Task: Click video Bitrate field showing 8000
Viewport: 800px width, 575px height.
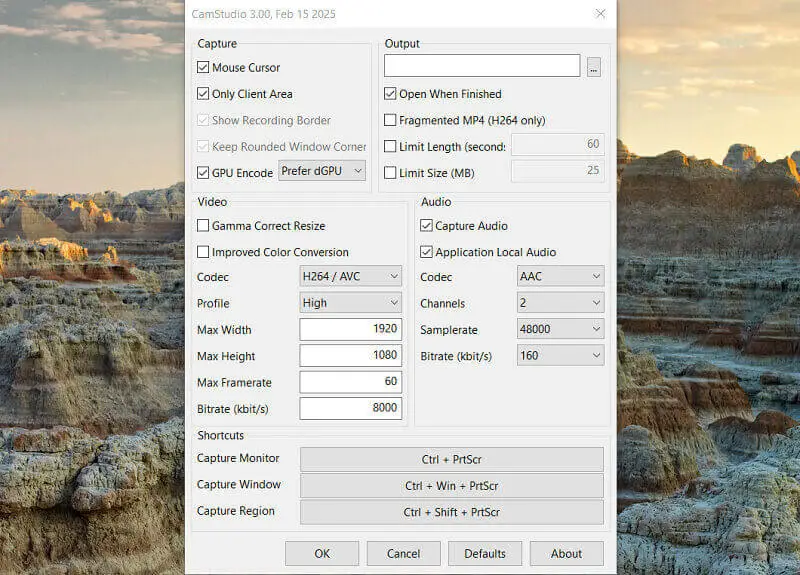Action: point(351,408)
